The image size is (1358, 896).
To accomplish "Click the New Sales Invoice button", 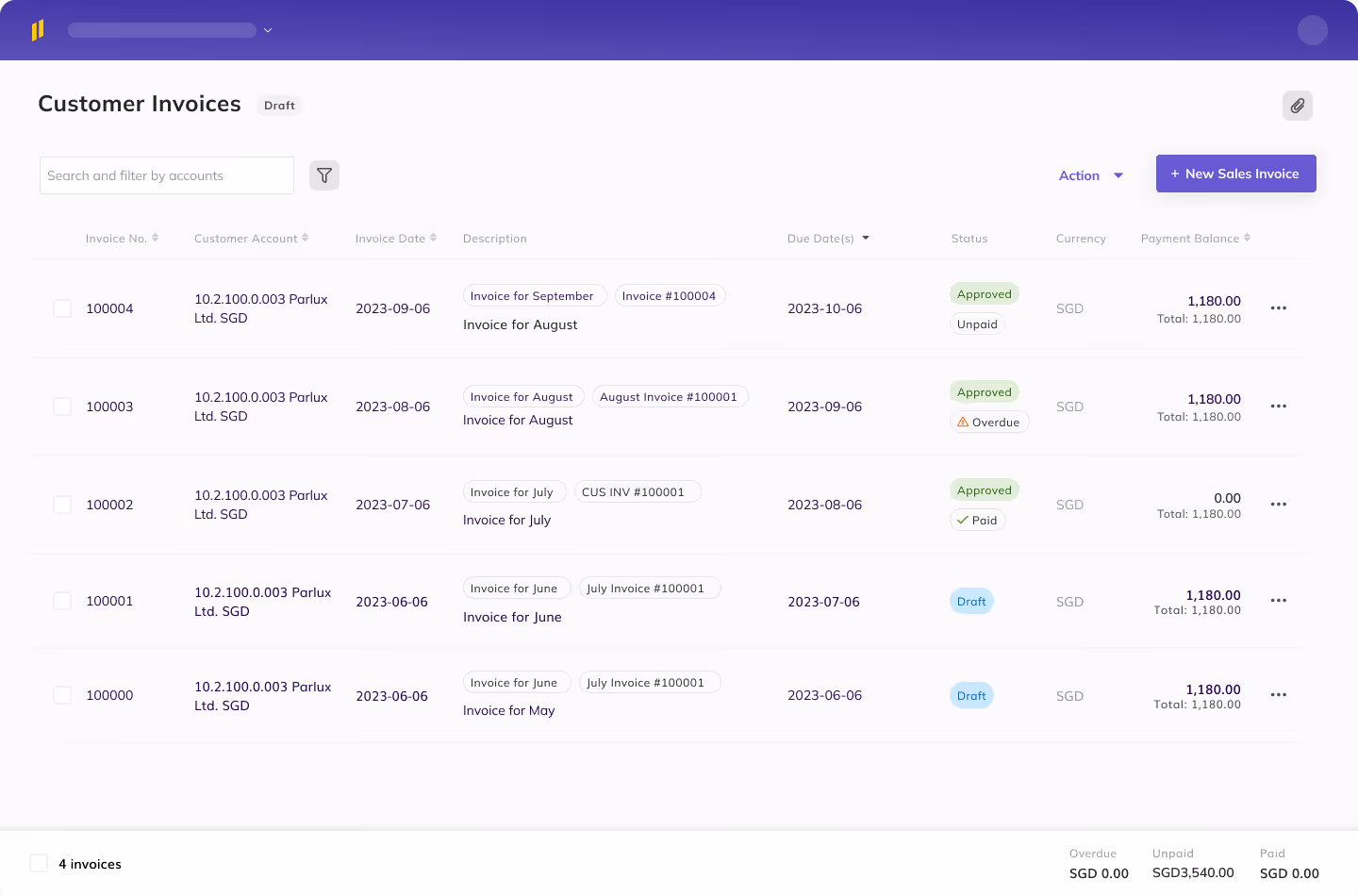I will pyautogui.click(x=1235, y=174).
